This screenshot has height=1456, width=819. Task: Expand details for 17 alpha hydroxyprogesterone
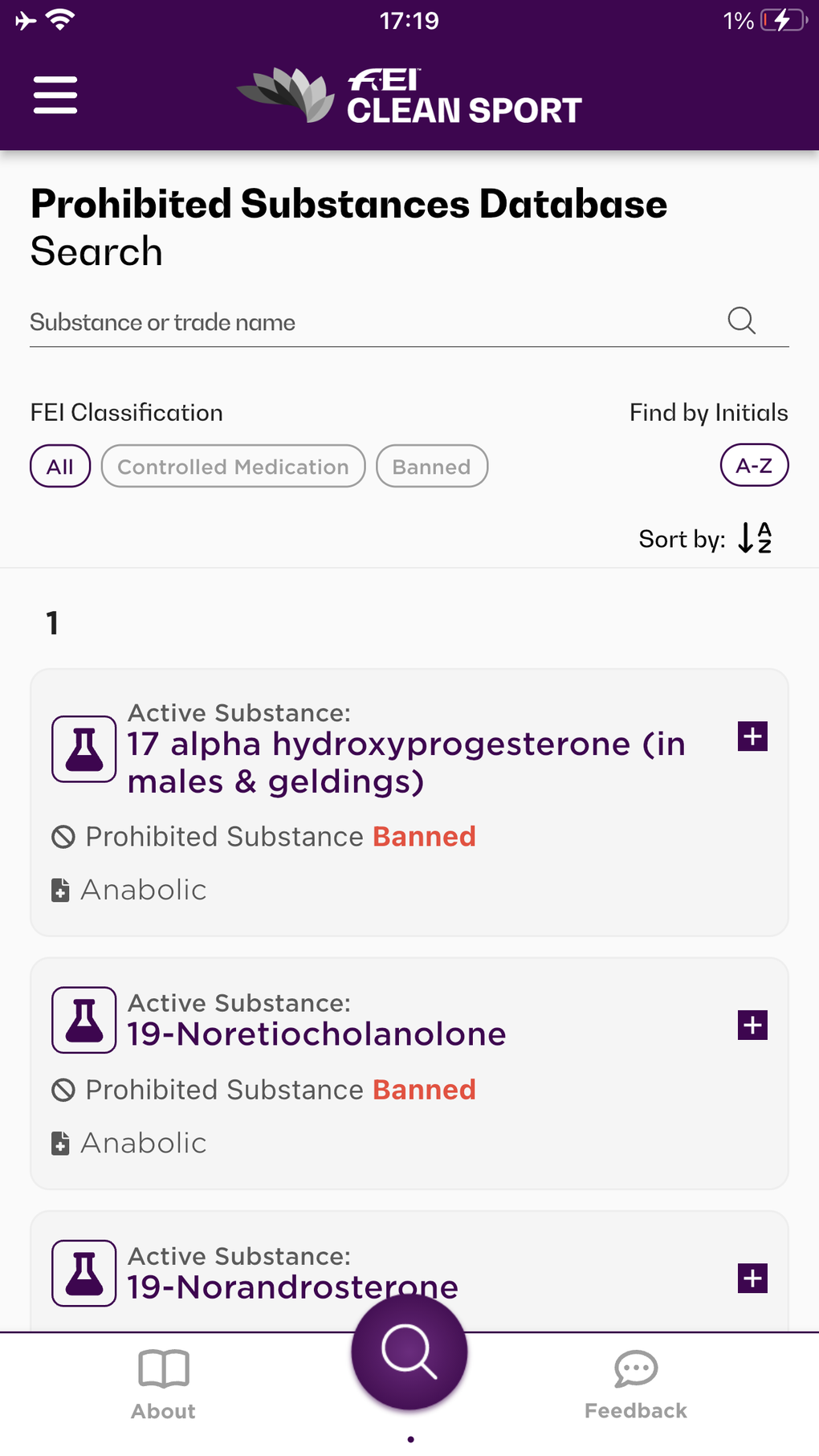point(751,735)
